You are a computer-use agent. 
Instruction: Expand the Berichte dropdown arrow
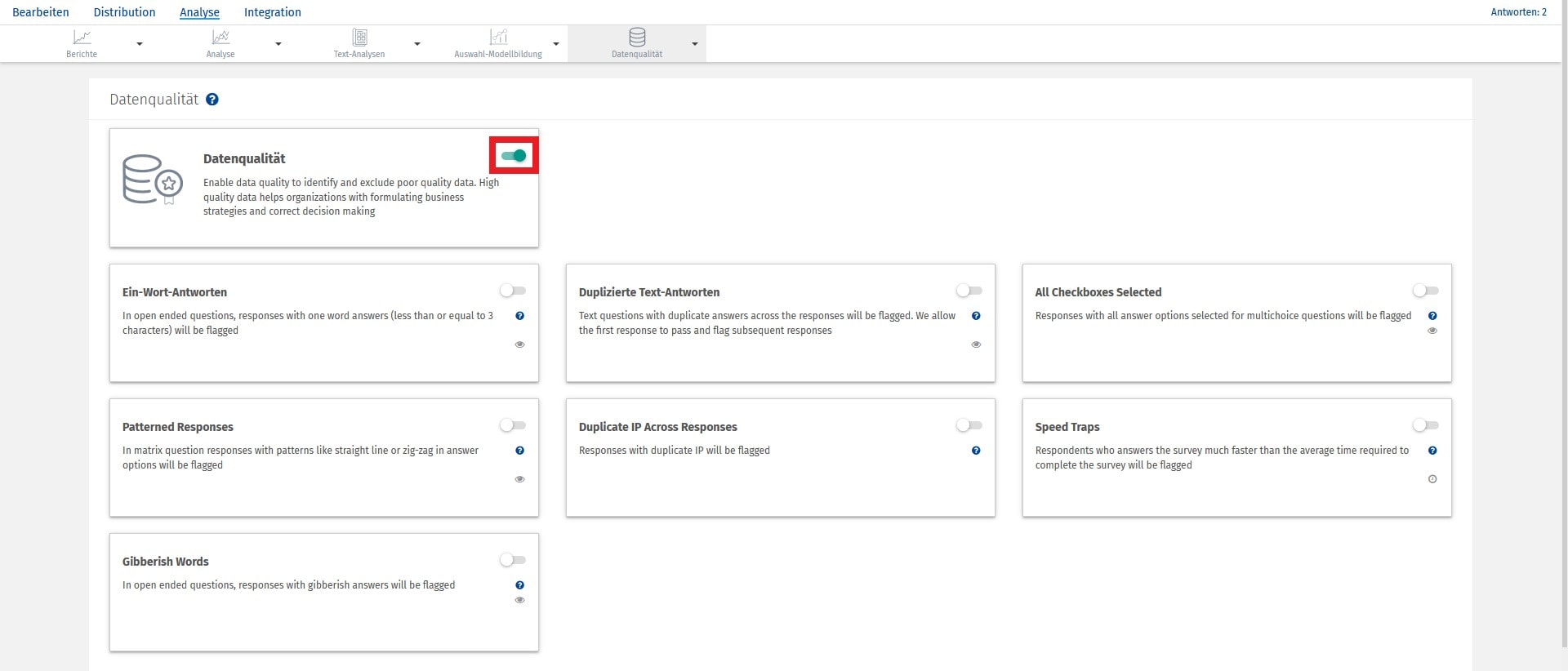[x=140, y=44]
